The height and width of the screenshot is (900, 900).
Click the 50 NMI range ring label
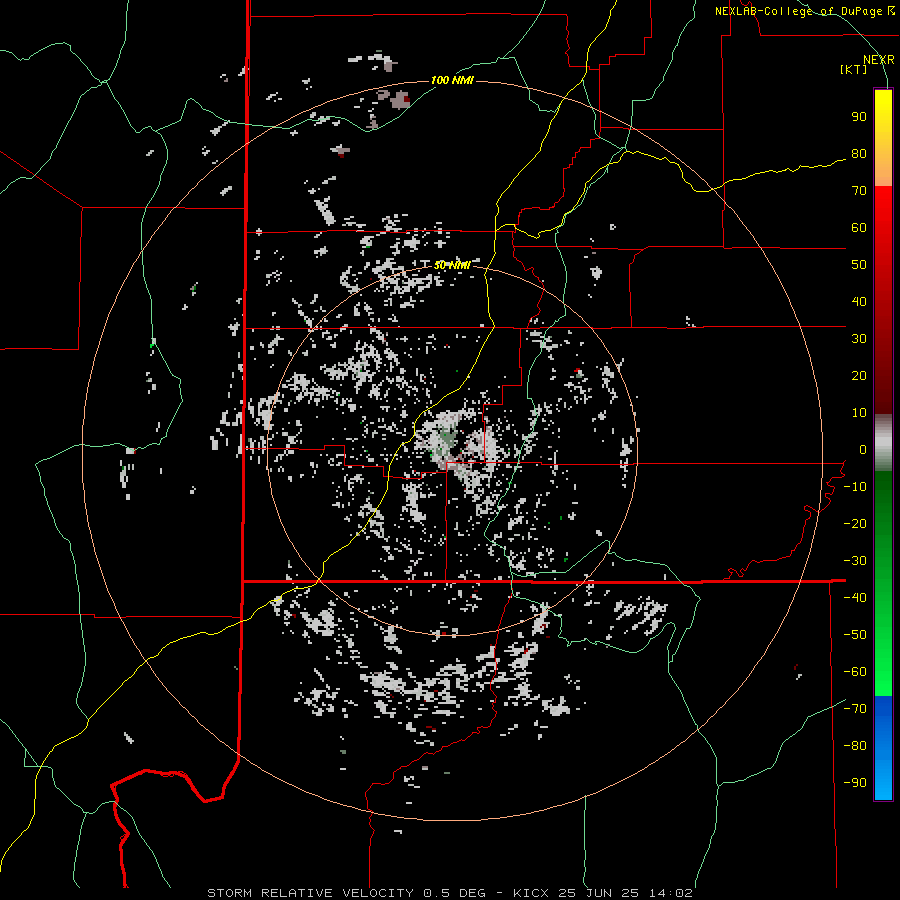pos(452,265)
